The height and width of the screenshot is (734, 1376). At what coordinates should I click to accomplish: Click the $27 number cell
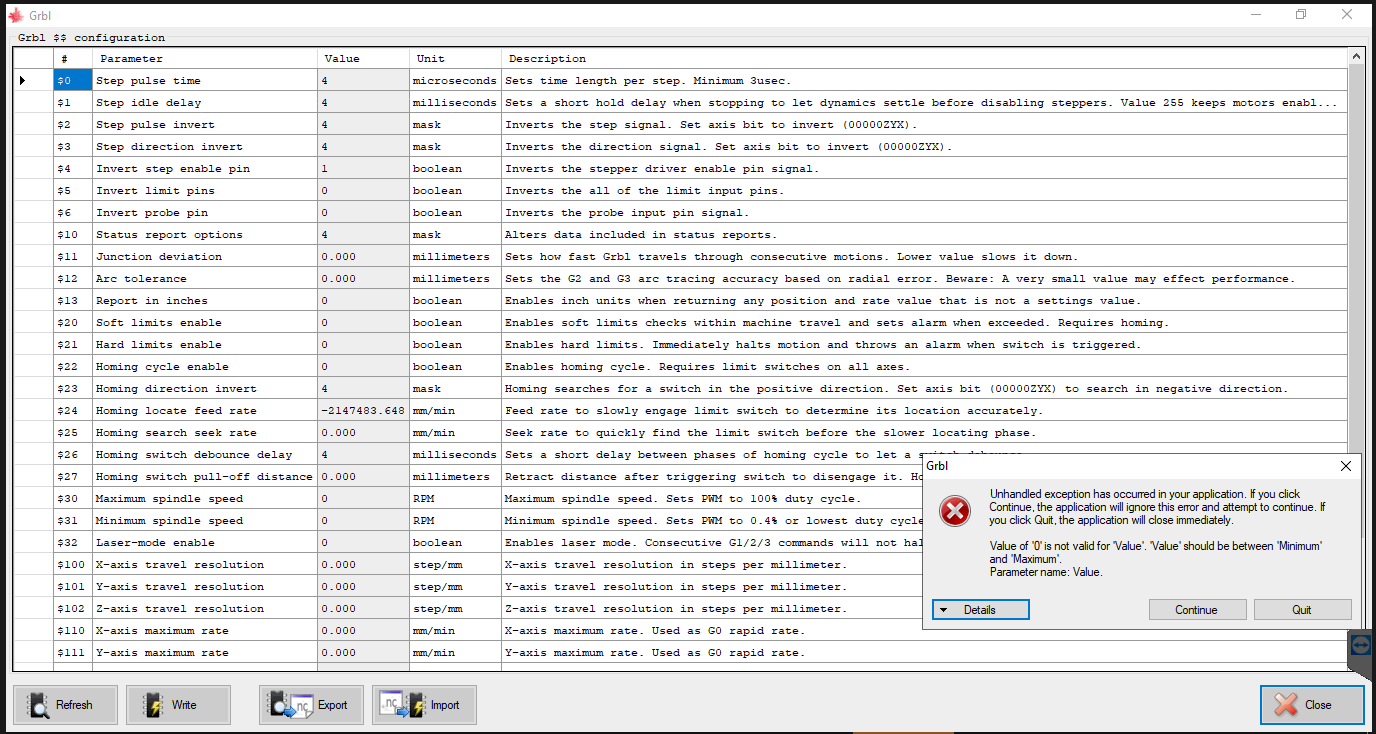[x=73, y=477]
